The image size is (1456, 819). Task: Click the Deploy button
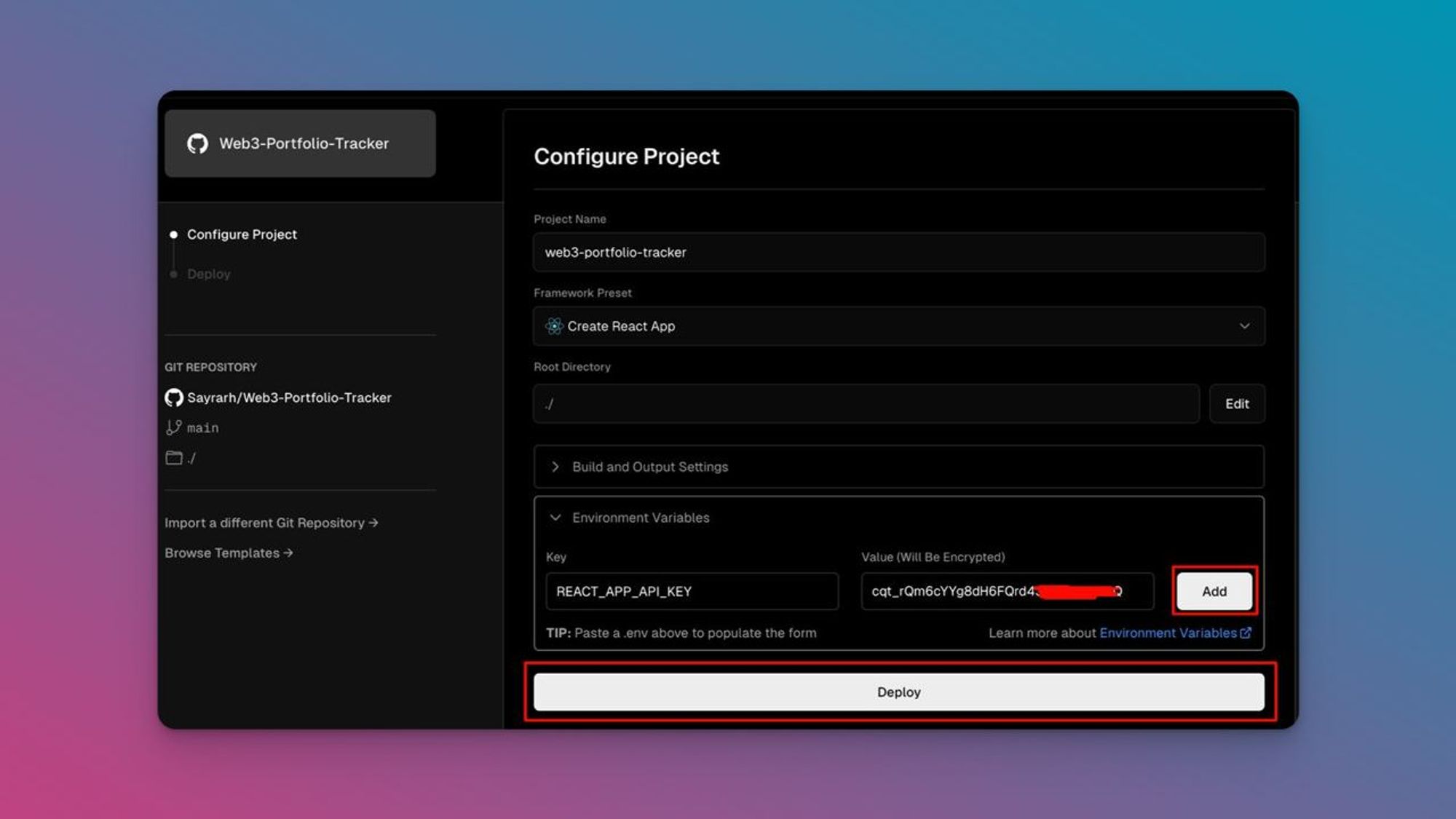[x=899, y=692]
